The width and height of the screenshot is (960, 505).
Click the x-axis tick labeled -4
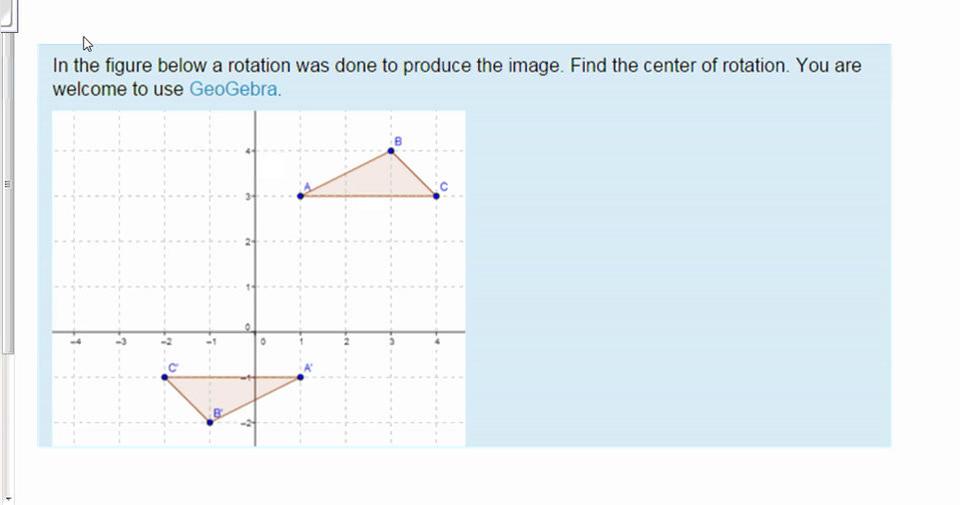point(75,341)
